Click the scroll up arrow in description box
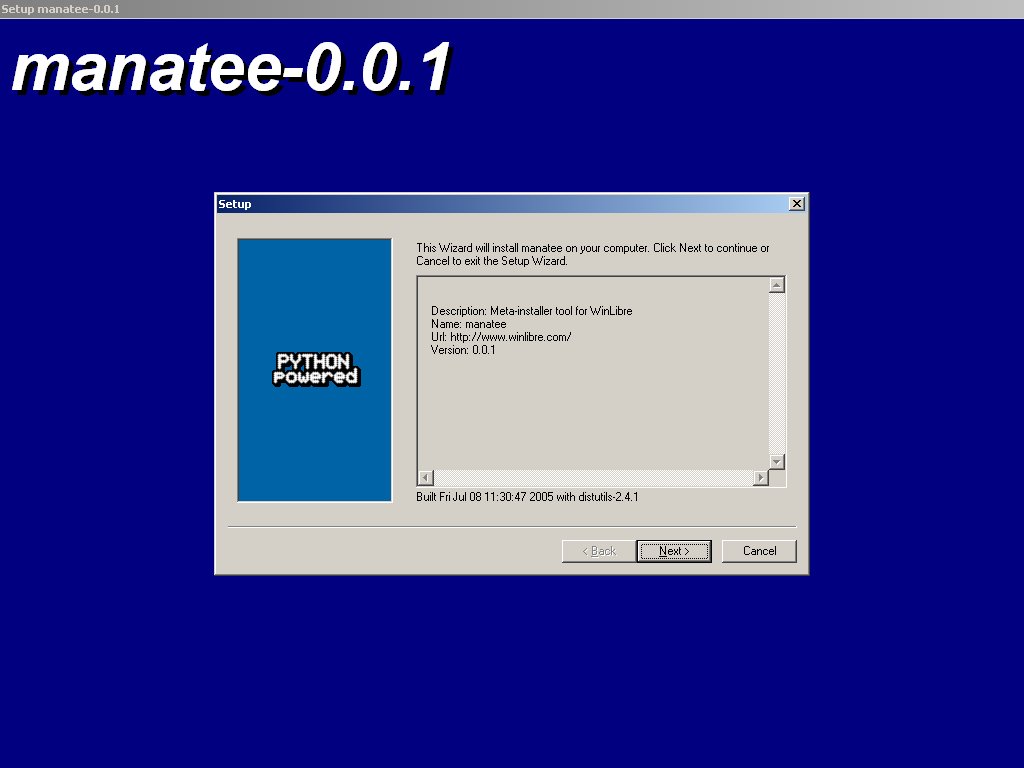Image resolution: width=1024 pixels, height=768 pixels. [x=777, y=285]
